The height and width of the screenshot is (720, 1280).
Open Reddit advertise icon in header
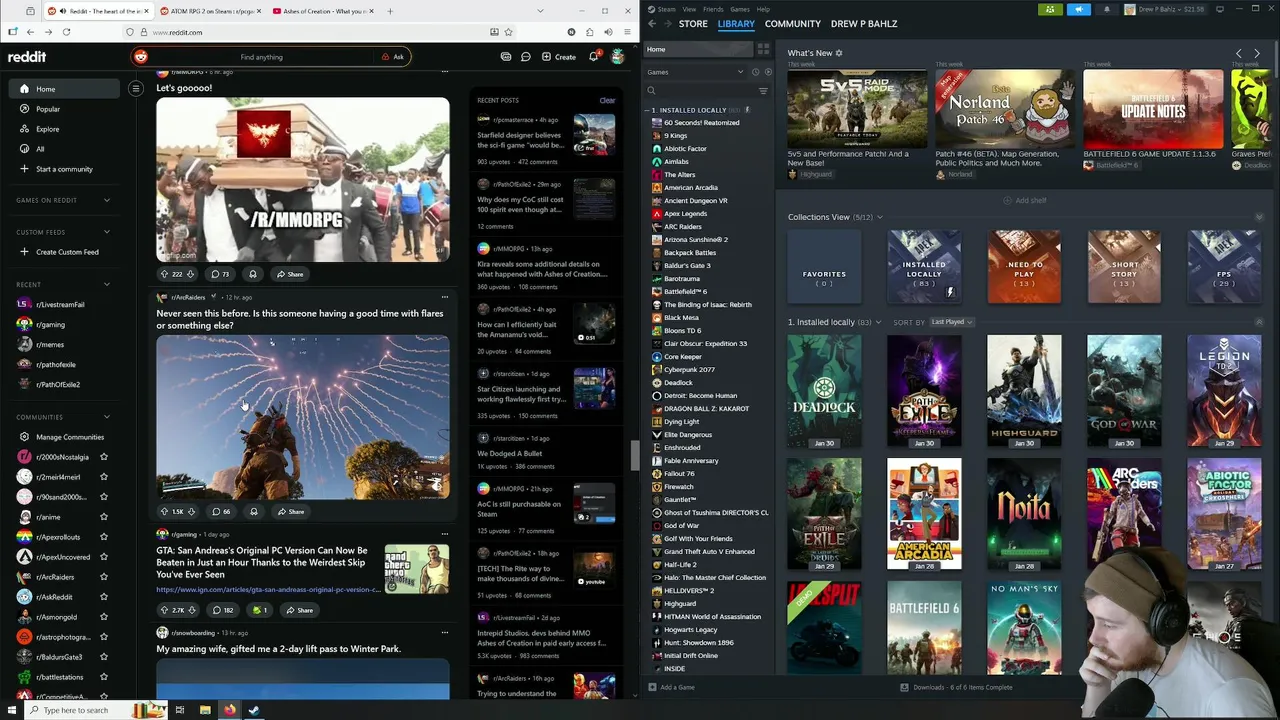pyautogui.click(x=505, y=57)
